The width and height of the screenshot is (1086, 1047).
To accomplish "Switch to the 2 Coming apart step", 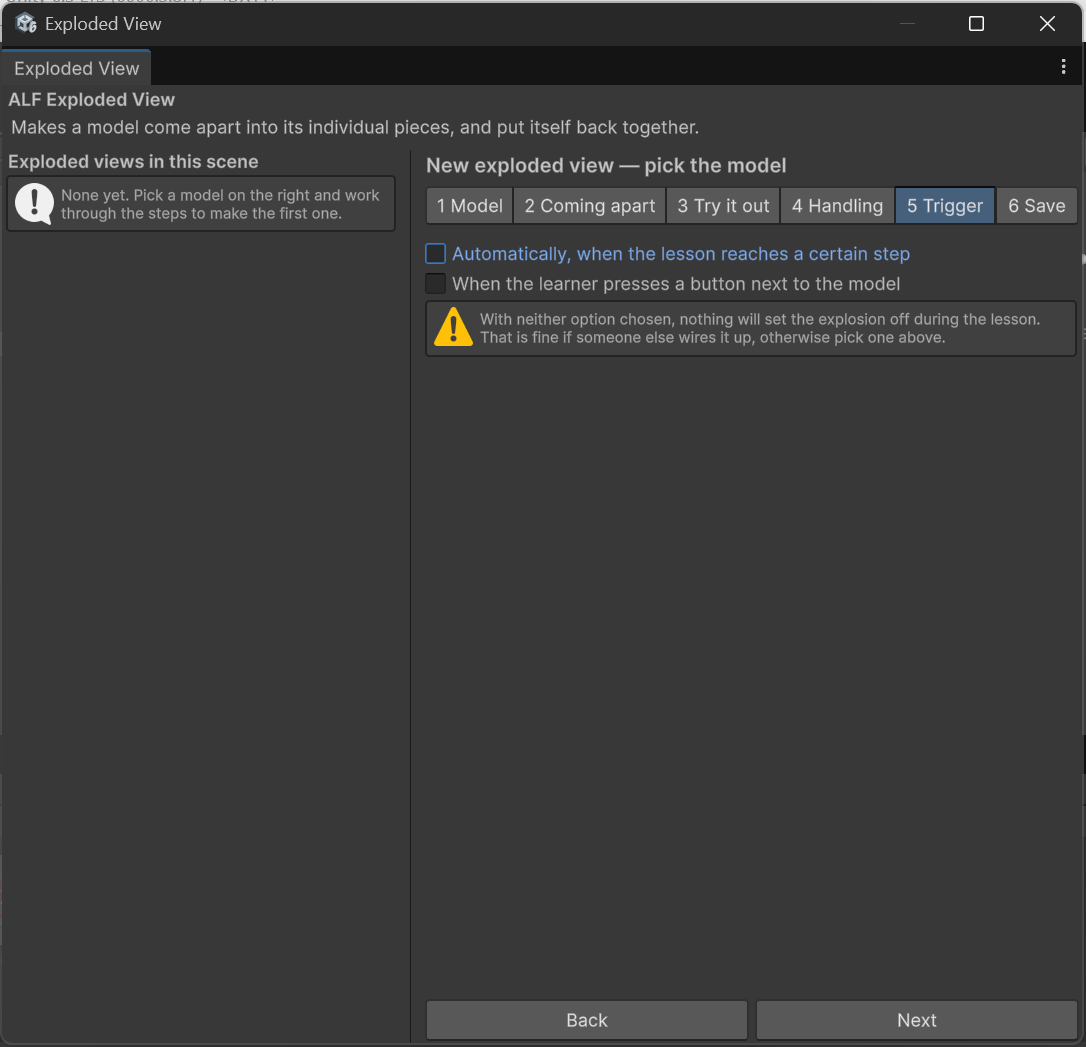I will (x=589, y=206).
